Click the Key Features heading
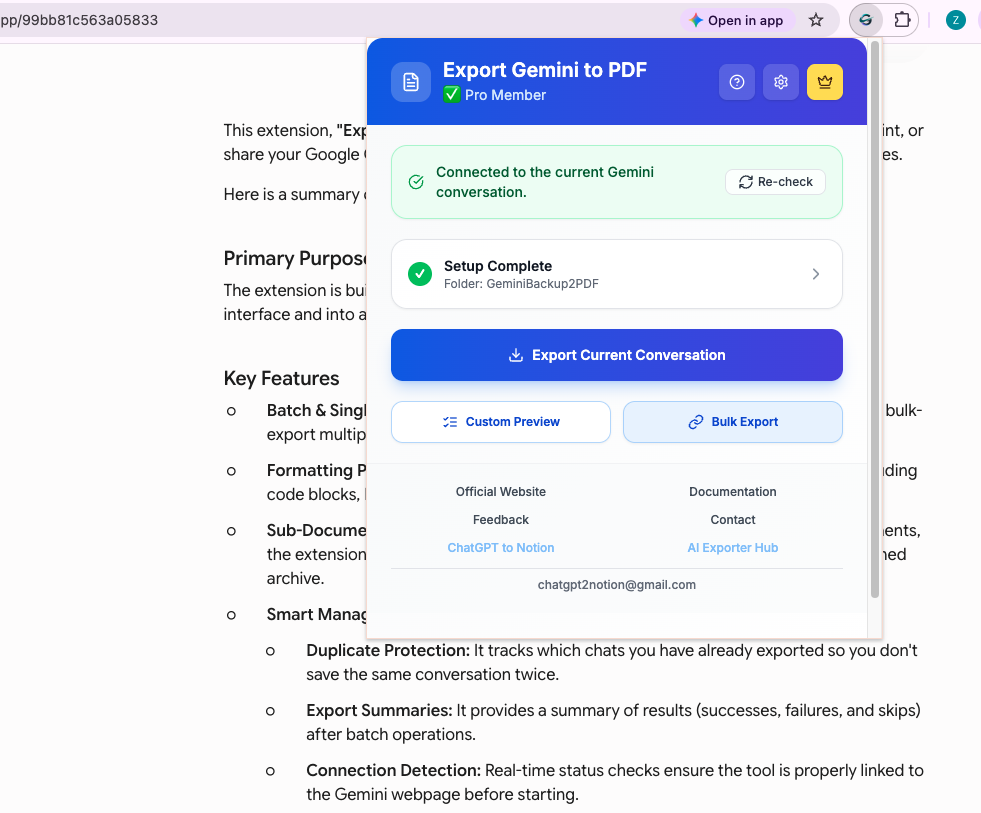Viewport: 981px width, 813px height. [282, 379]
